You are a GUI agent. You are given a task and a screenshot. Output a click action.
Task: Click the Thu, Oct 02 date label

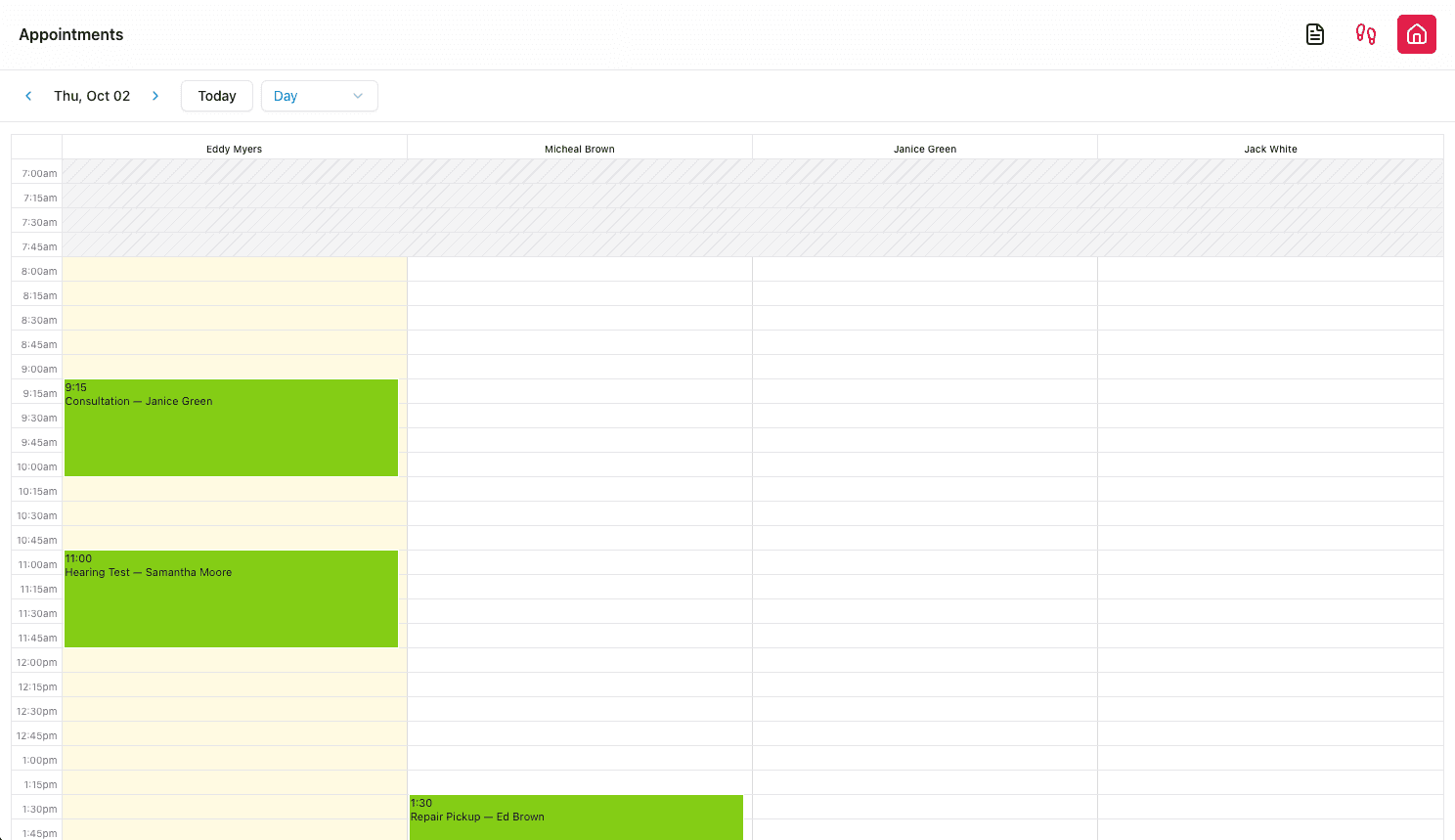coord(92,96)
